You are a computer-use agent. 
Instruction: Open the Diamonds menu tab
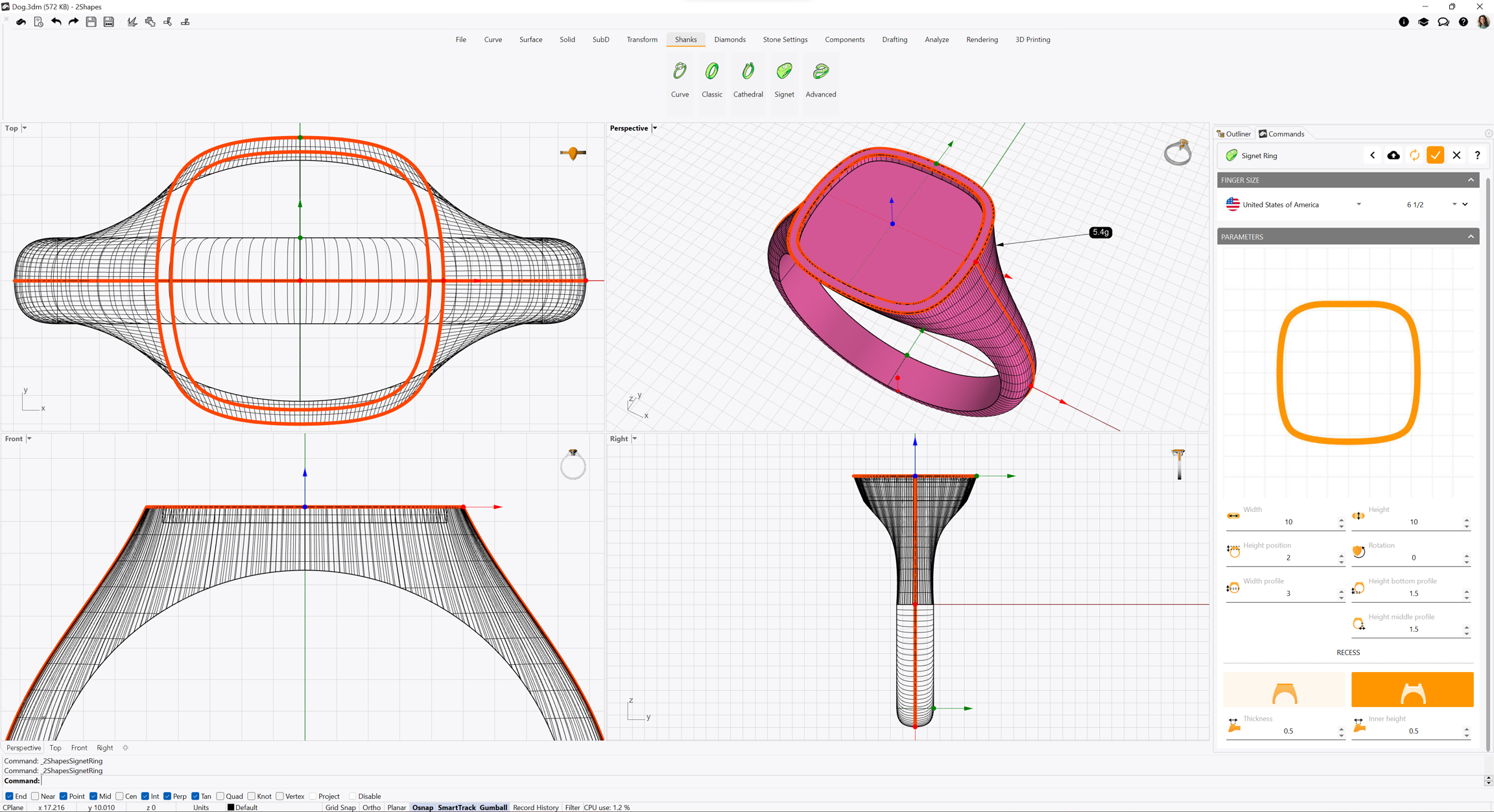click(x=729, y=40)
